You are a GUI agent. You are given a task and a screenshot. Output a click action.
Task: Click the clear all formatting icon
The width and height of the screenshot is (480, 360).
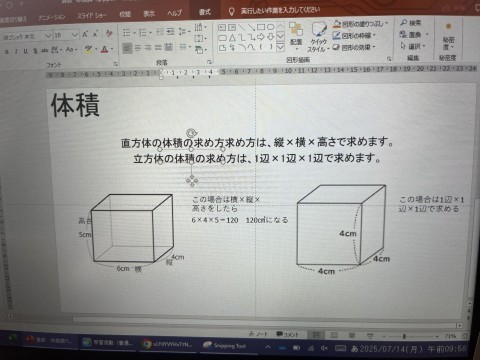[x=109, y=34]
